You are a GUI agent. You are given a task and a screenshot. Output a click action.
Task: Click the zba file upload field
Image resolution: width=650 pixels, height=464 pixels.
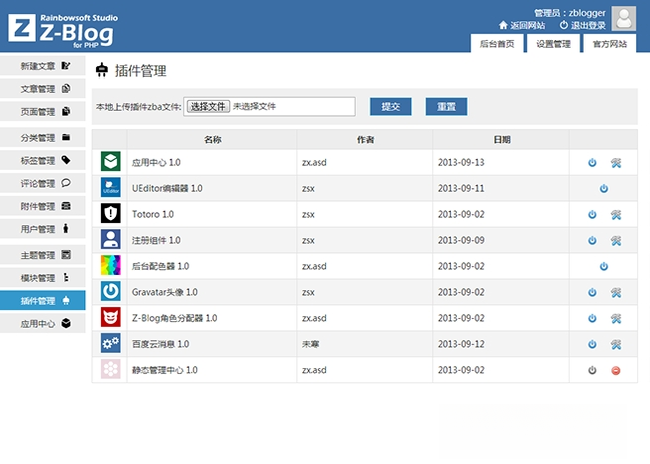pos(269,107)
